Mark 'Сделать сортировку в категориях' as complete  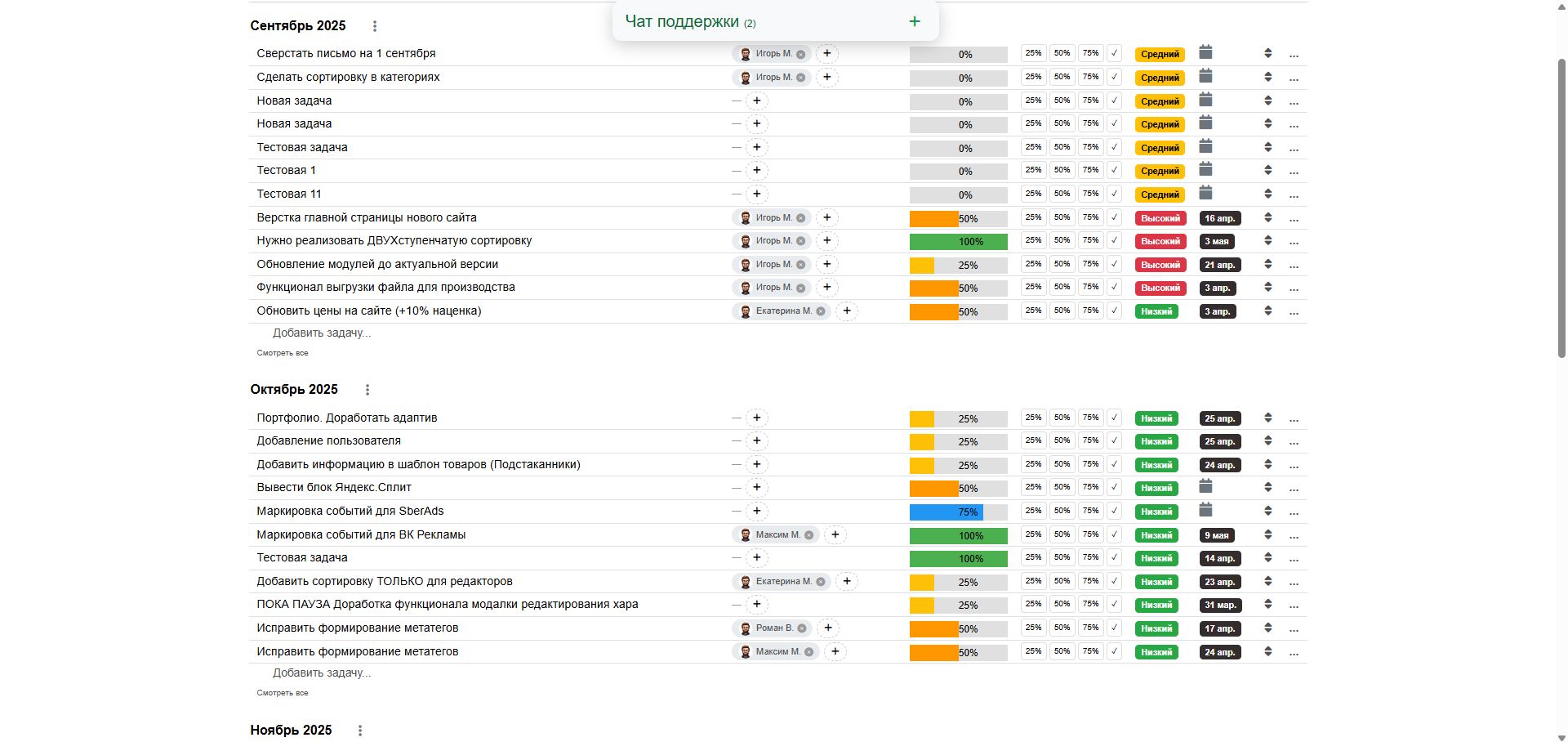pyautogui.click(x=1114, y=77)
